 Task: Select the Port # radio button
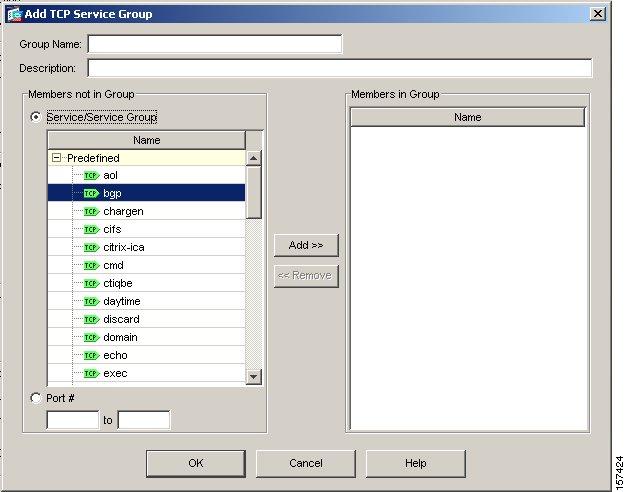pyautogui.click(x=35, y=398)
